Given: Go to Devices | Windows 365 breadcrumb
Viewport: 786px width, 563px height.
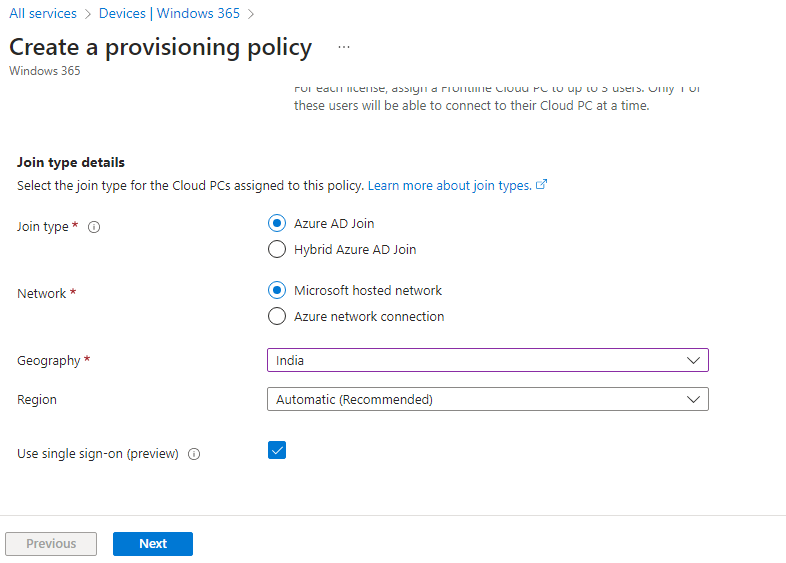Looking at the screenshot, I should click(169, 14).
